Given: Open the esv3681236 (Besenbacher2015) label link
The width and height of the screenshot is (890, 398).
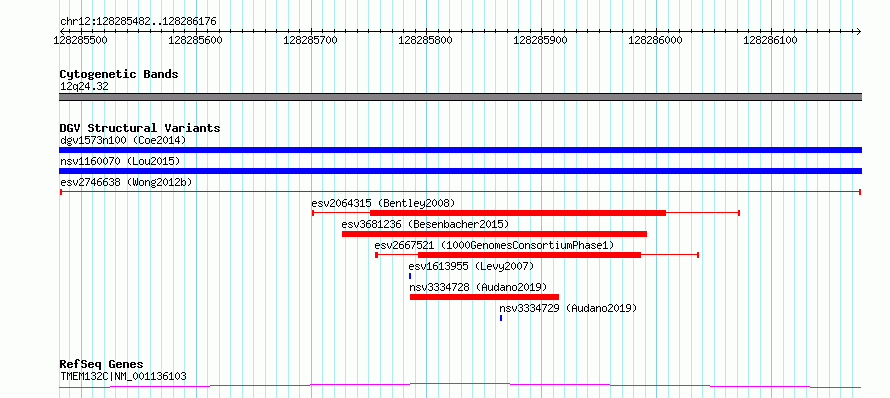Looking at the screenshot, I should coord(426,224).
